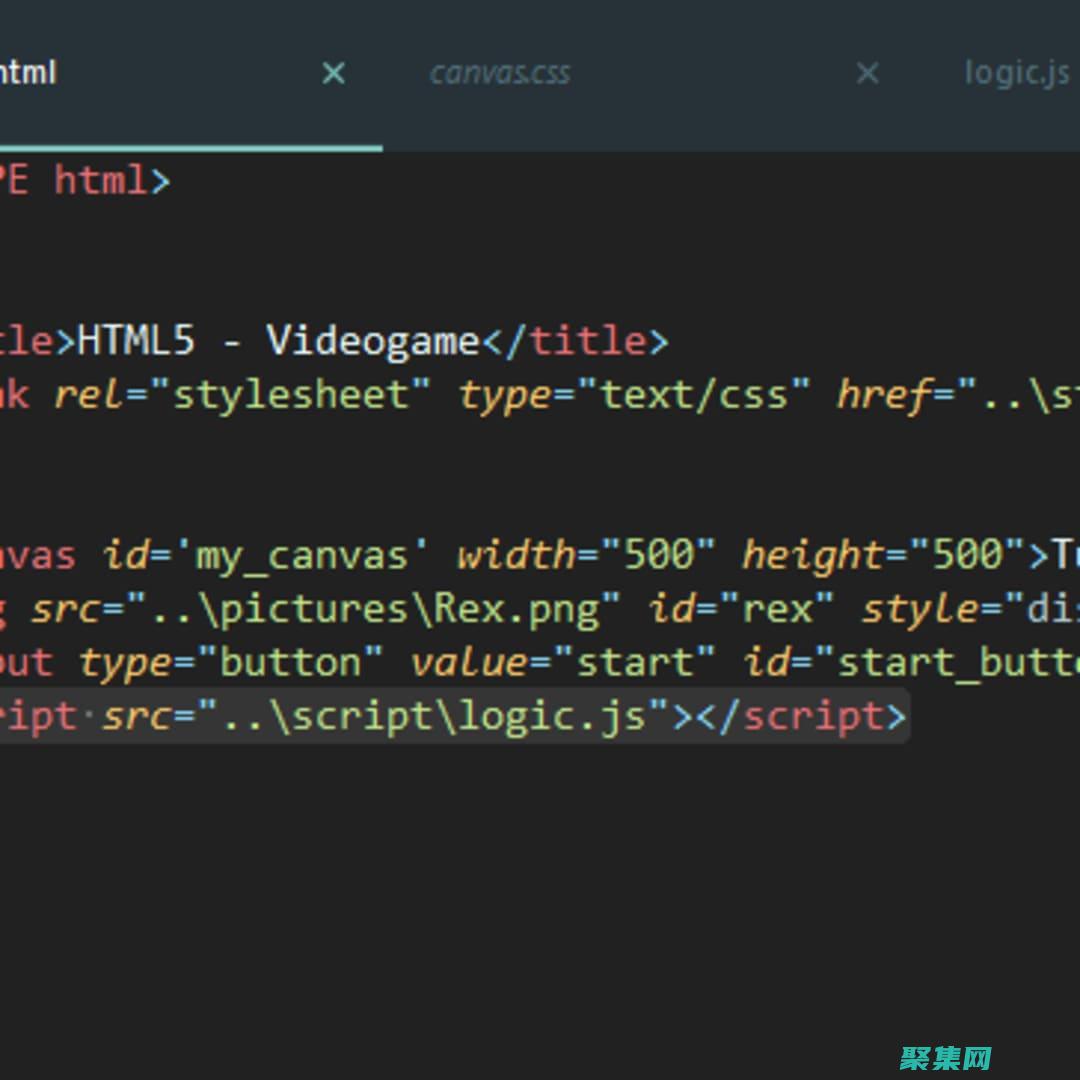
Task: Close the active html file tab
Action: point(333,73)
